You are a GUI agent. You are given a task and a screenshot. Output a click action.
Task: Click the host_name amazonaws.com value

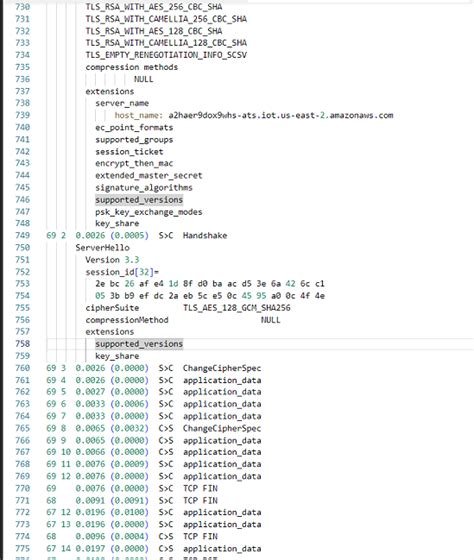tap(281, 115)
